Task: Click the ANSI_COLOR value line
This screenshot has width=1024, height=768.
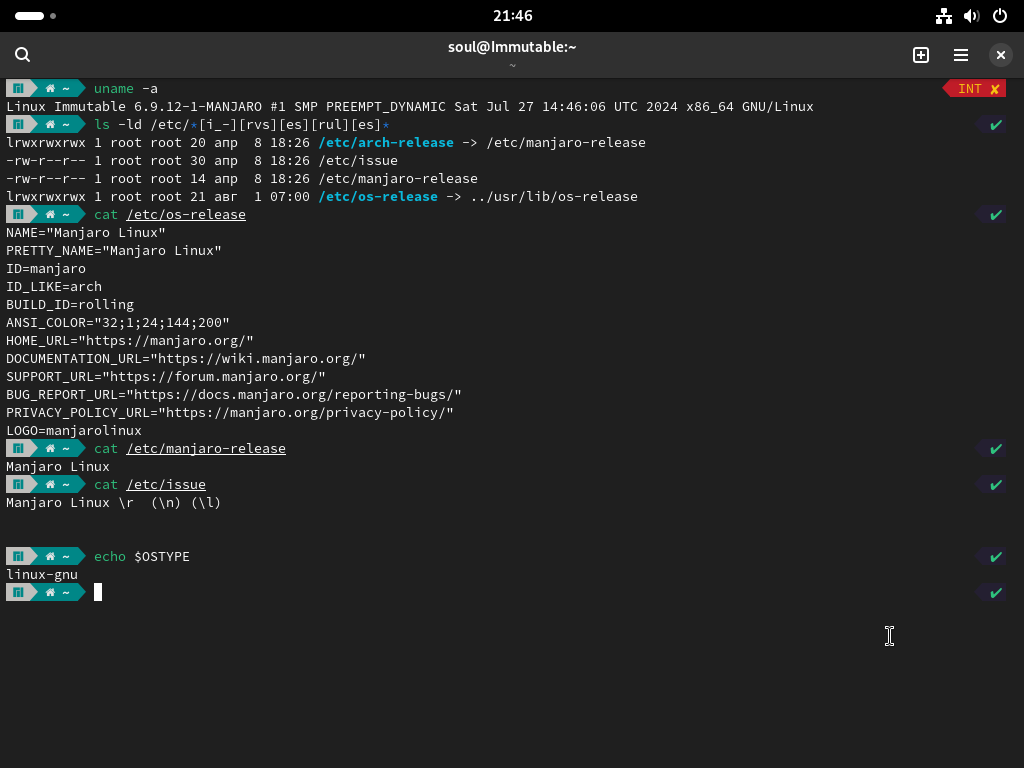Action: pyautogui.click(x=118, y=323)
